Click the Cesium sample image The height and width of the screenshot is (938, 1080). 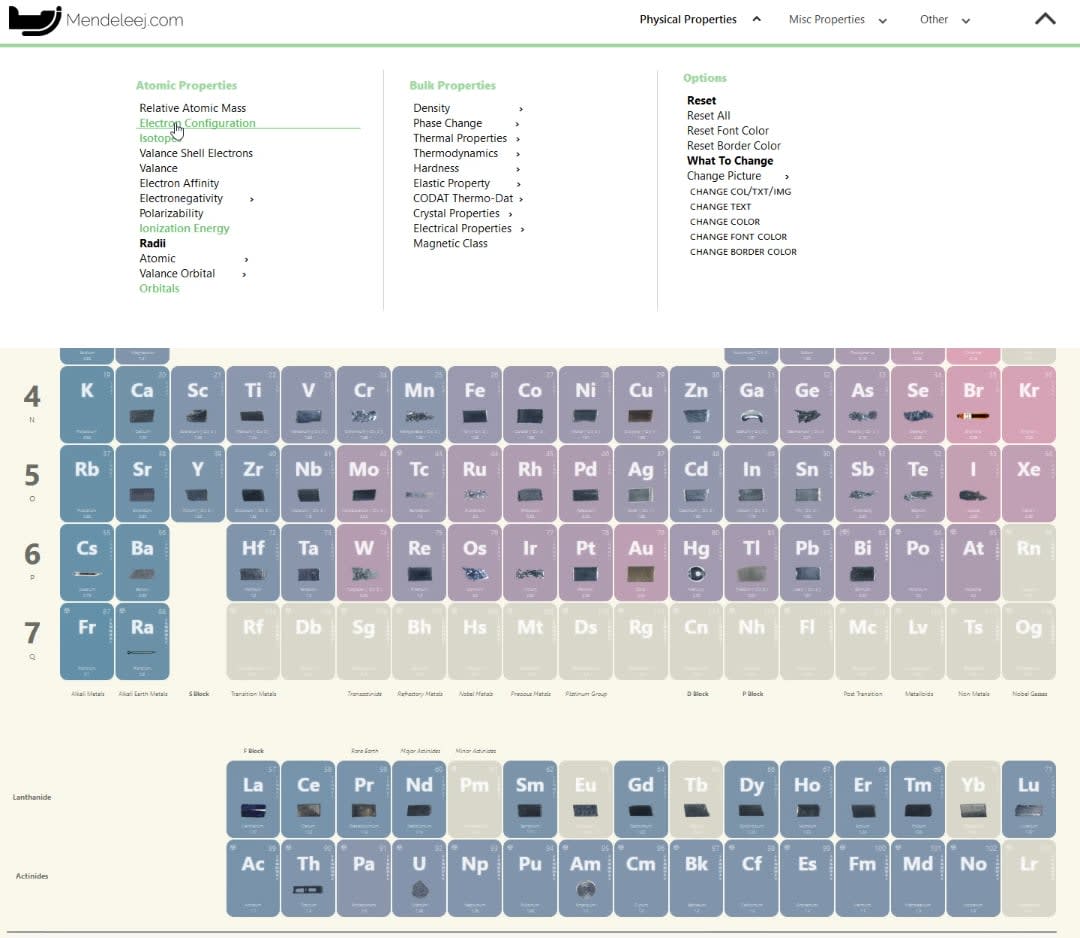[86, 573]
